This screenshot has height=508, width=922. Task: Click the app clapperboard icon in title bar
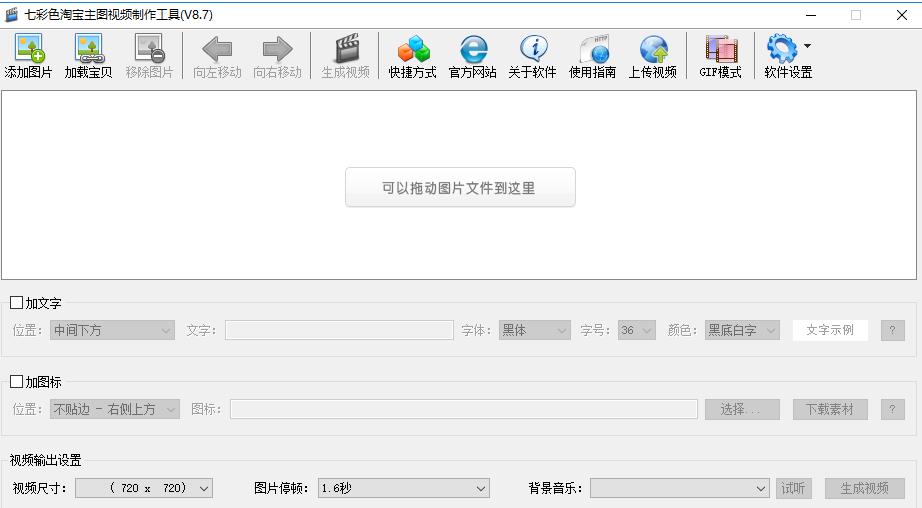point(11,15)
